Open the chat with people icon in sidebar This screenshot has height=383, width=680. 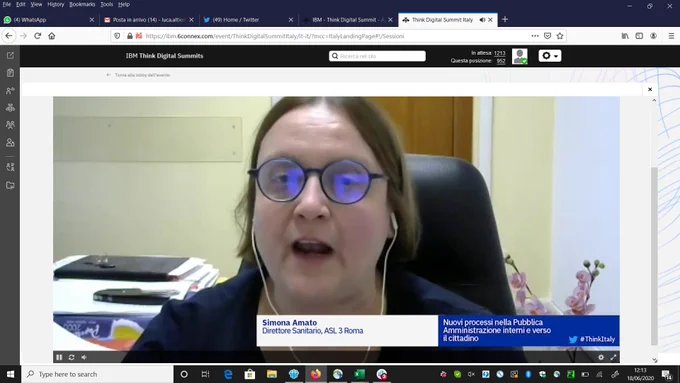[x=10, y=167]
